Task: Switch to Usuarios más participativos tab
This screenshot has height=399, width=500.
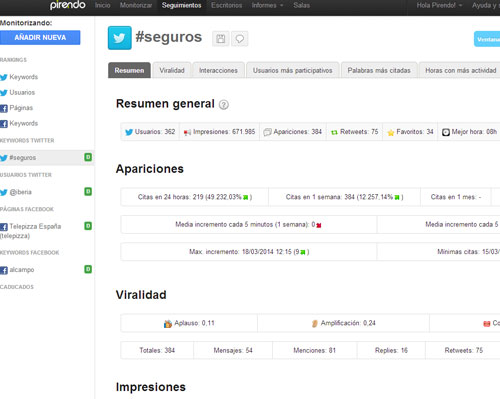Action: (x=293, y=70)
